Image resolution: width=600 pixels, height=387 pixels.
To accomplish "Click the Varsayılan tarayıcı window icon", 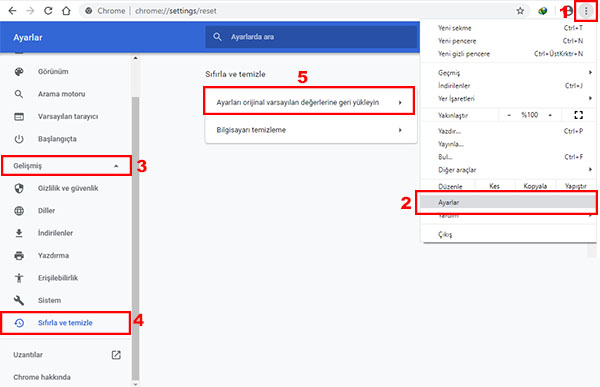I will [x=19, y=116].
